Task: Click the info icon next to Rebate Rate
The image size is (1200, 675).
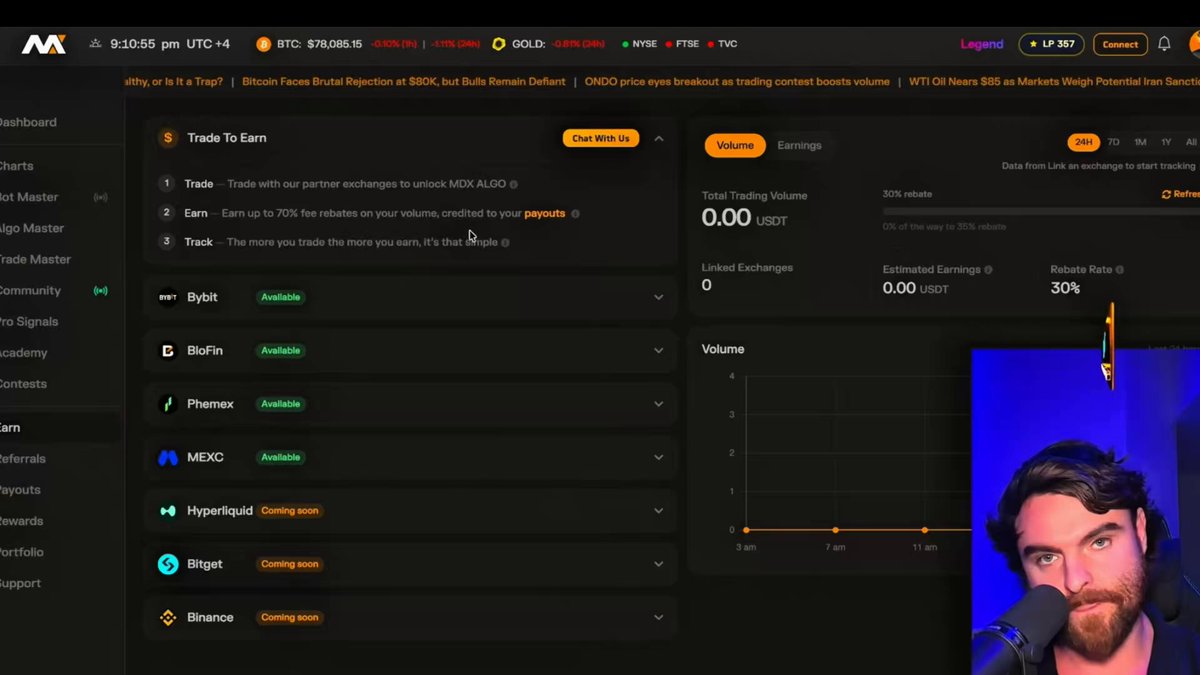Action: tap(1119, 270)
